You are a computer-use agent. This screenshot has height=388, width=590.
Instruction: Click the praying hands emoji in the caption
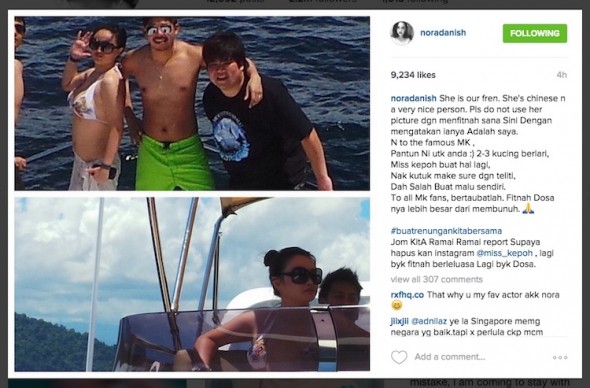pyautogui.click(x=528, y=208)
